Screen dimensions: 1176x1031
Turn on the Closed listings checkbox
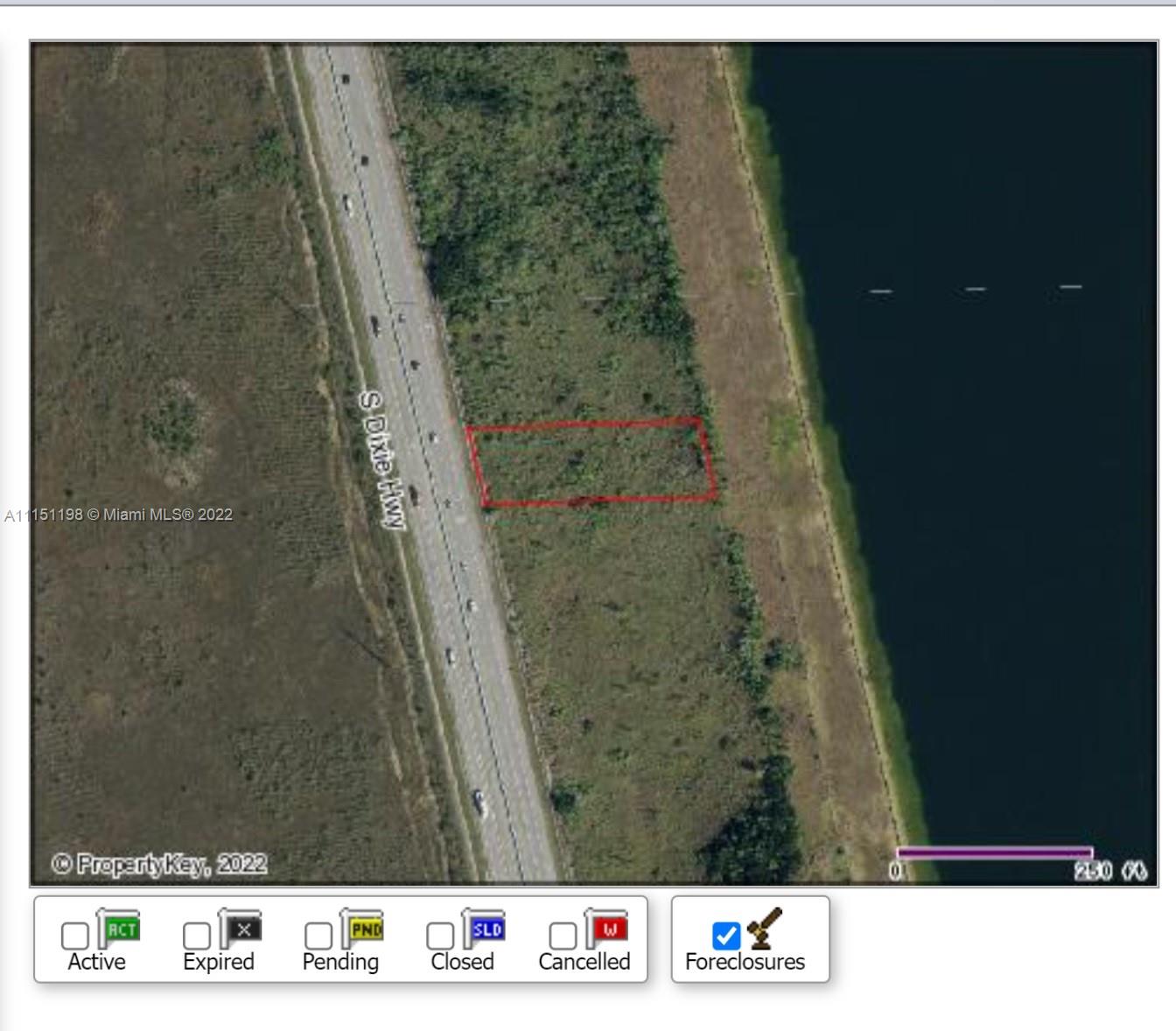[x=440, y=936]
